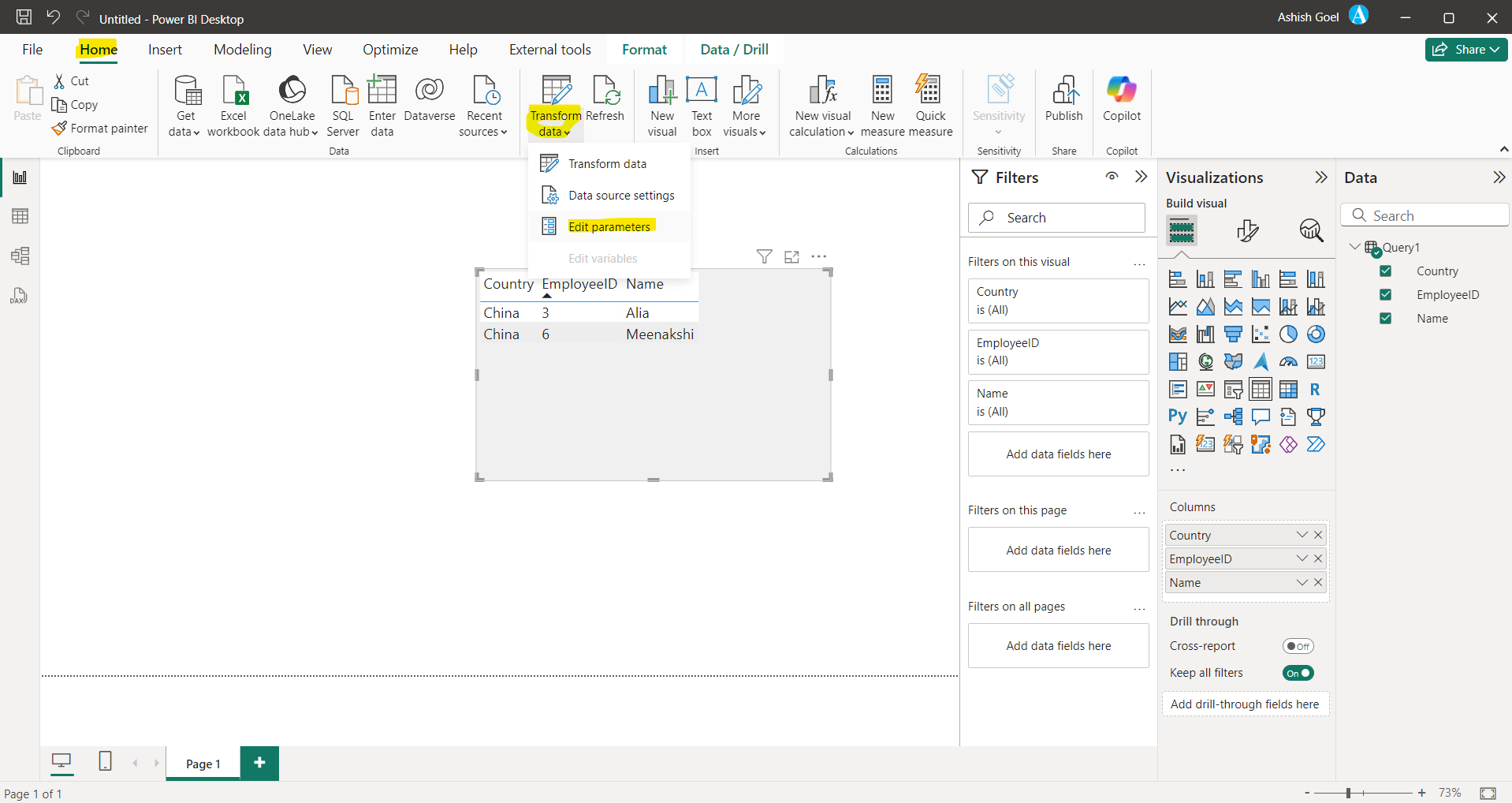Click the search field in the Filters pane
Image resolution: width=1512 pixels, height=803 pixels.
click(x=1056, y=218)
